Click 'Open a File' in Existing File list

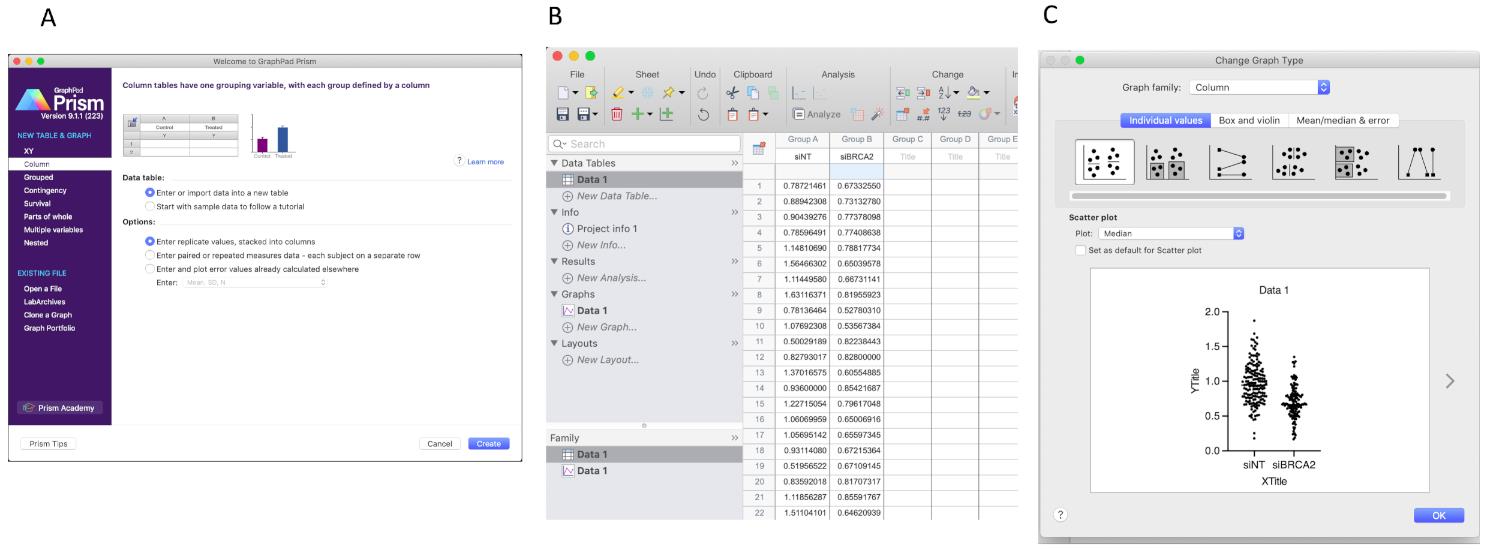(x=42, y=289)
